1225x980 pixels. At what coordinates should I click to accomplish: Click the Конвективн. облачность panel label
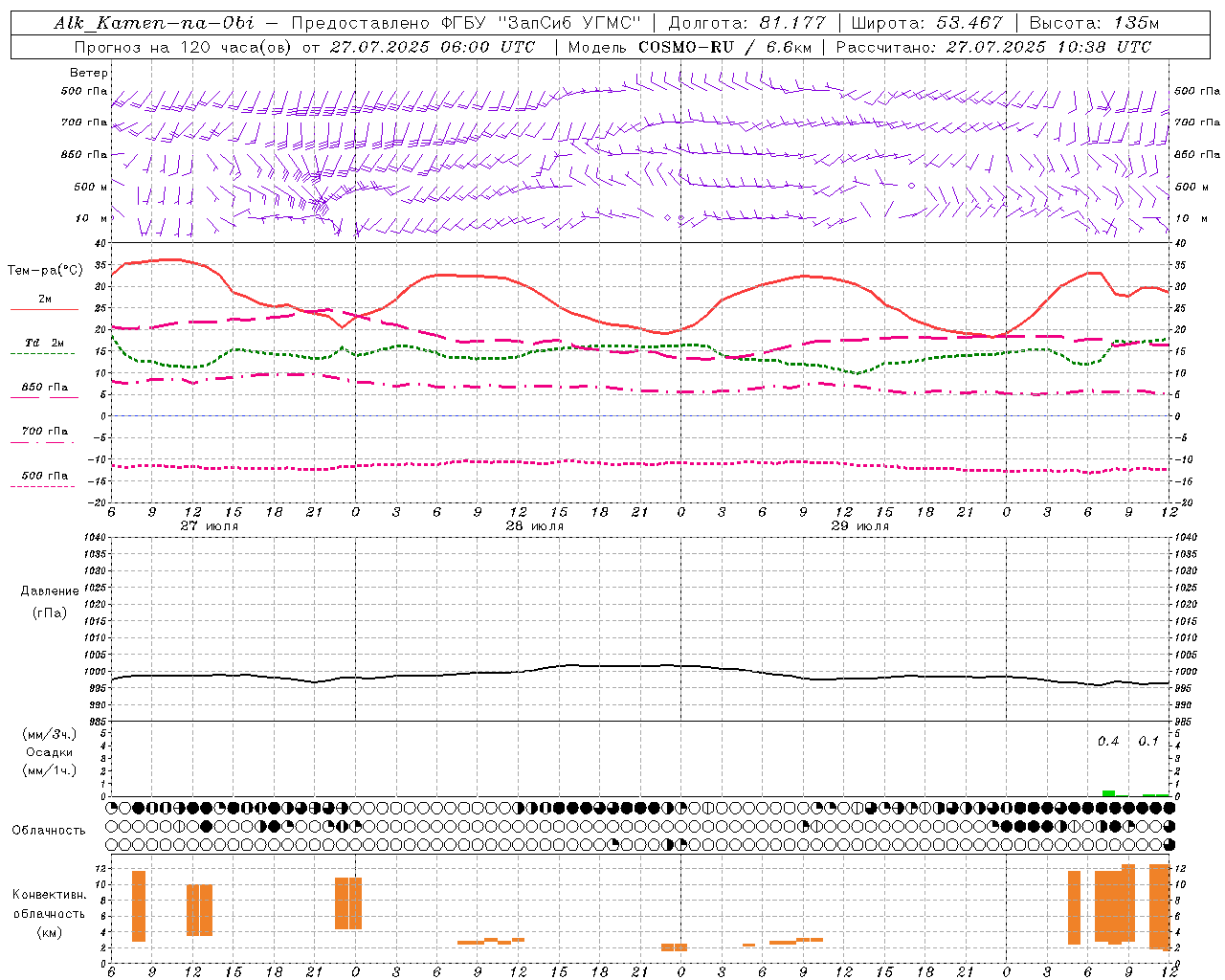pos(49,904)
